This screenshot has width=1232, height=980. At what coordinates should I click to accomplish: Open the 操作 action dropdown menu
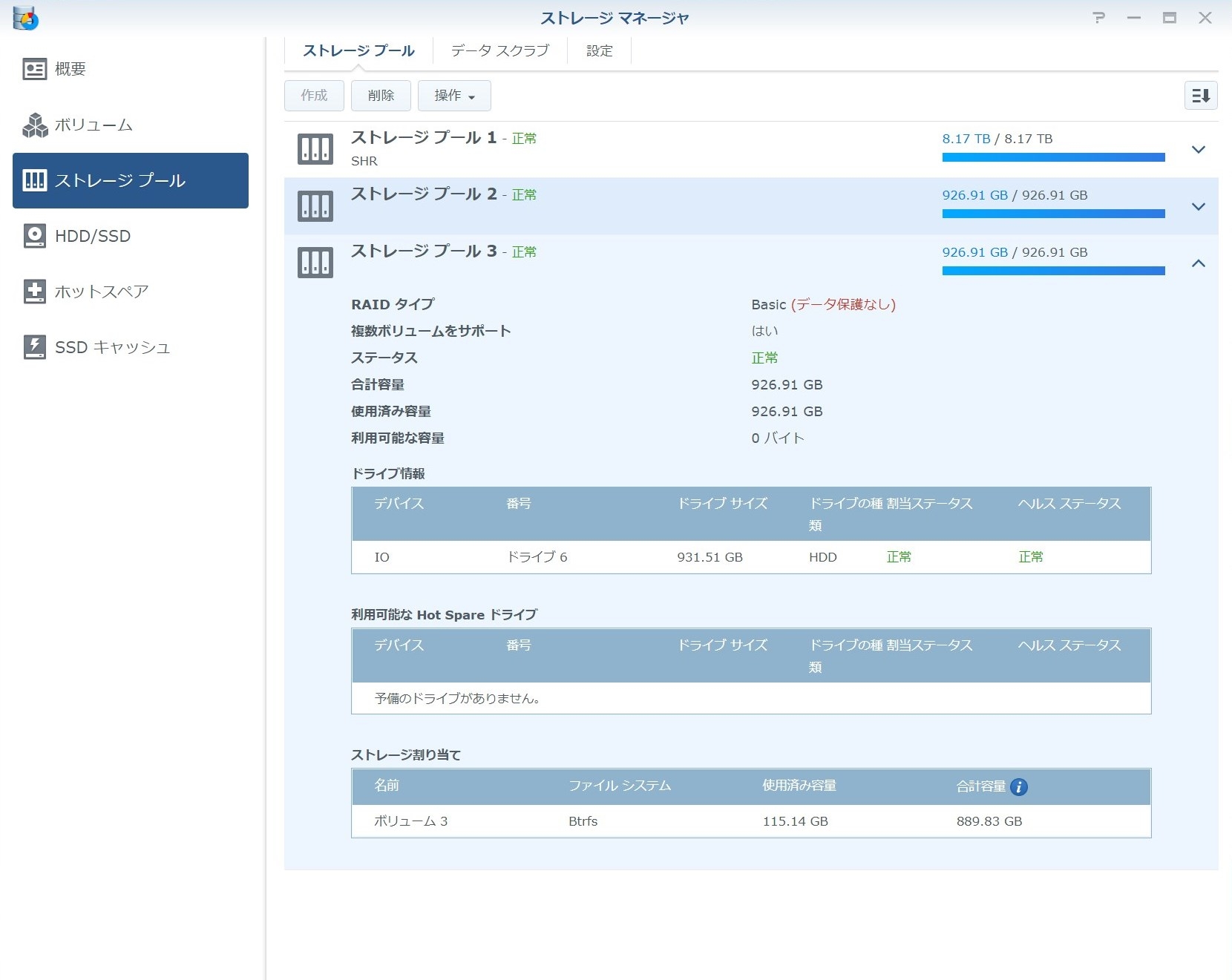tap(454, 96)
